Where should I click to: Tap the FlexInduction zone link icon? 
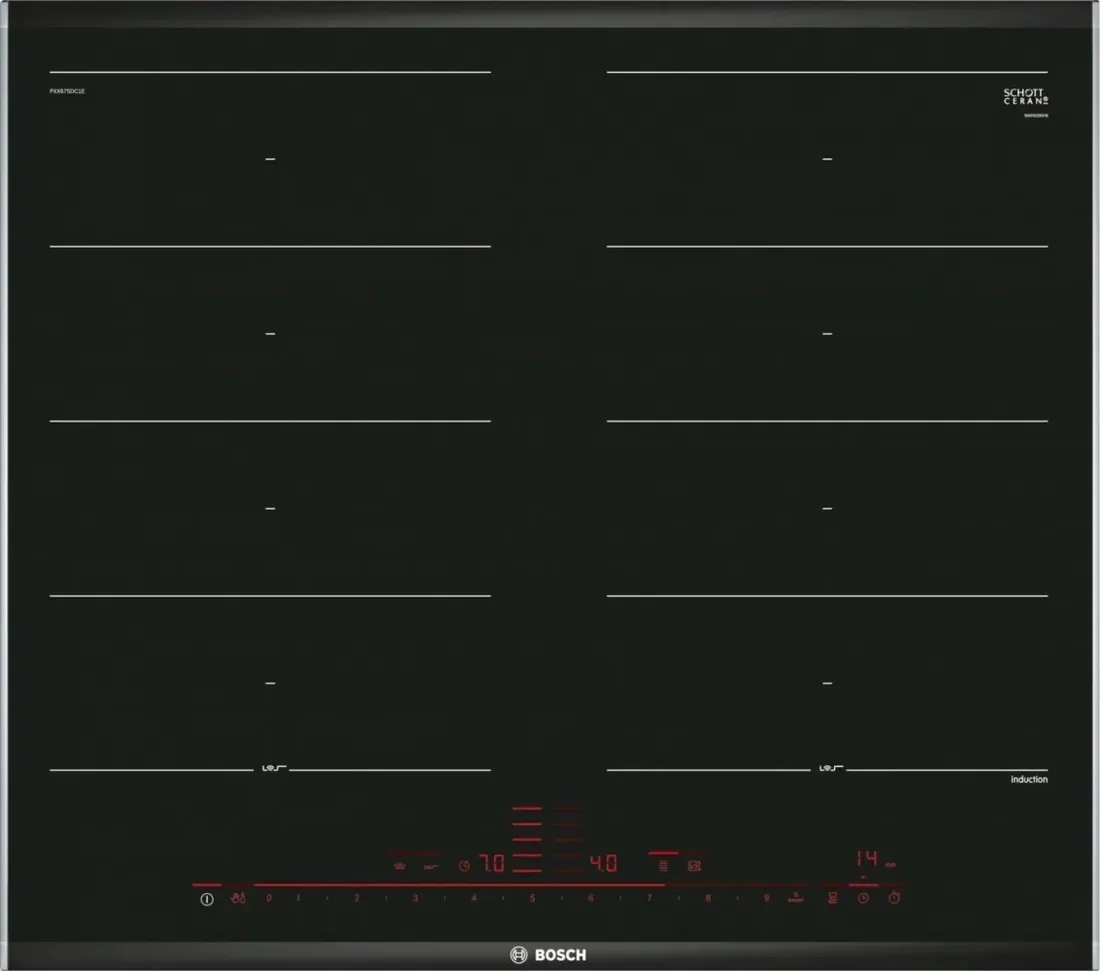[663, 865]
